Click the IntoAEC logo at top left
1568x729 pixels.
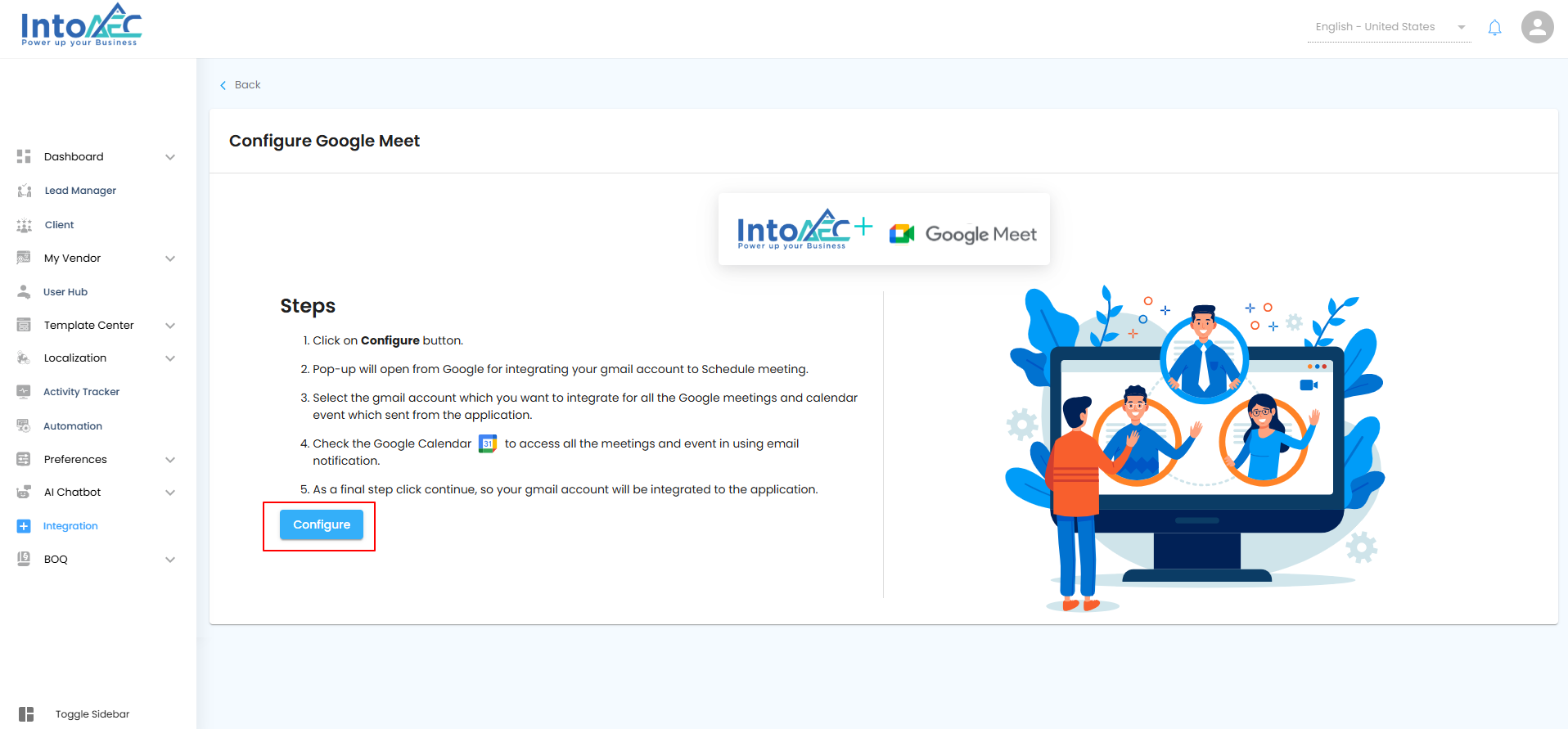(81, 25)
